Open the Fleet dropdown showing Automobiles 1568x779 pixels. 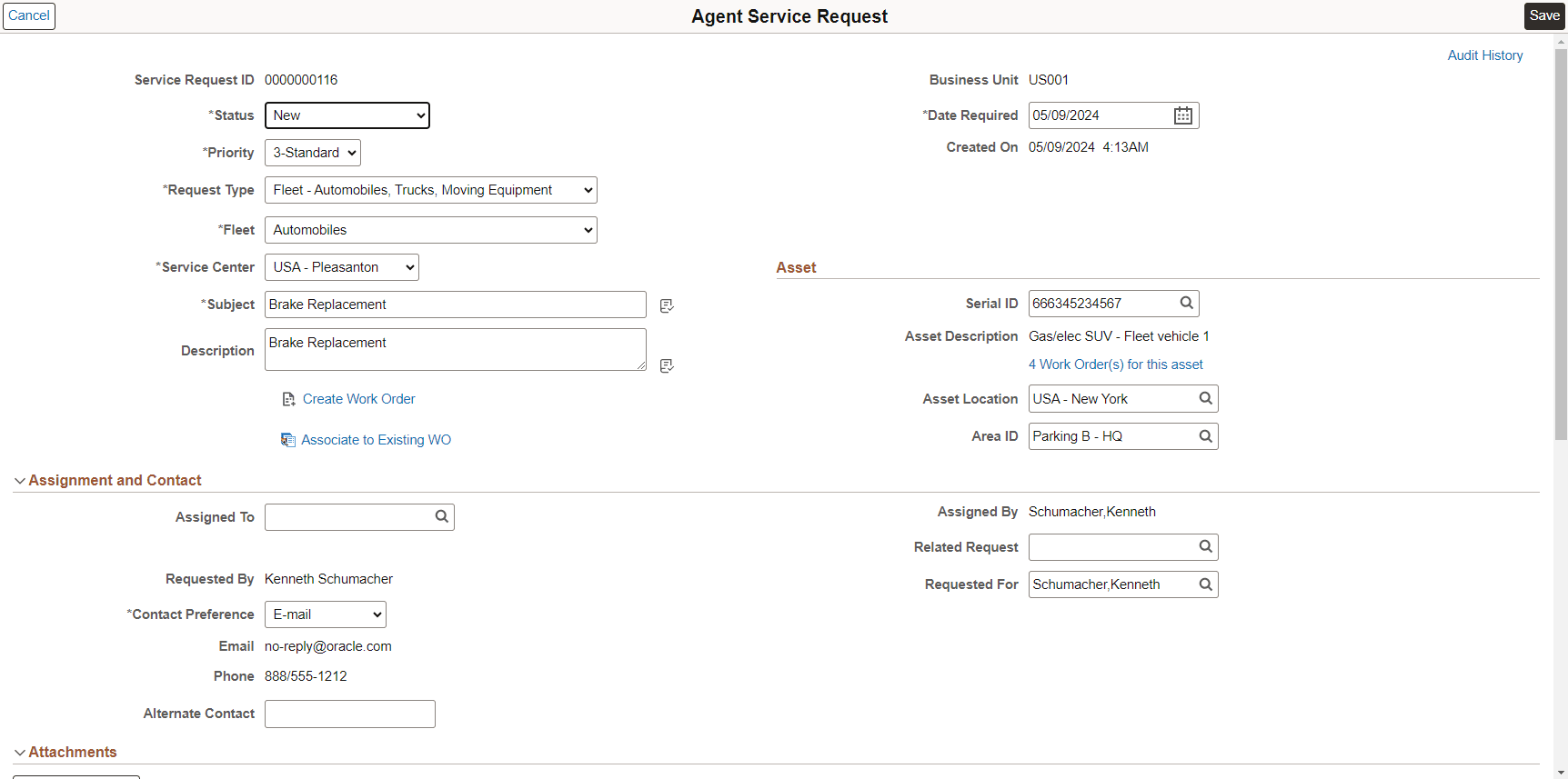[x=431, y=230]
